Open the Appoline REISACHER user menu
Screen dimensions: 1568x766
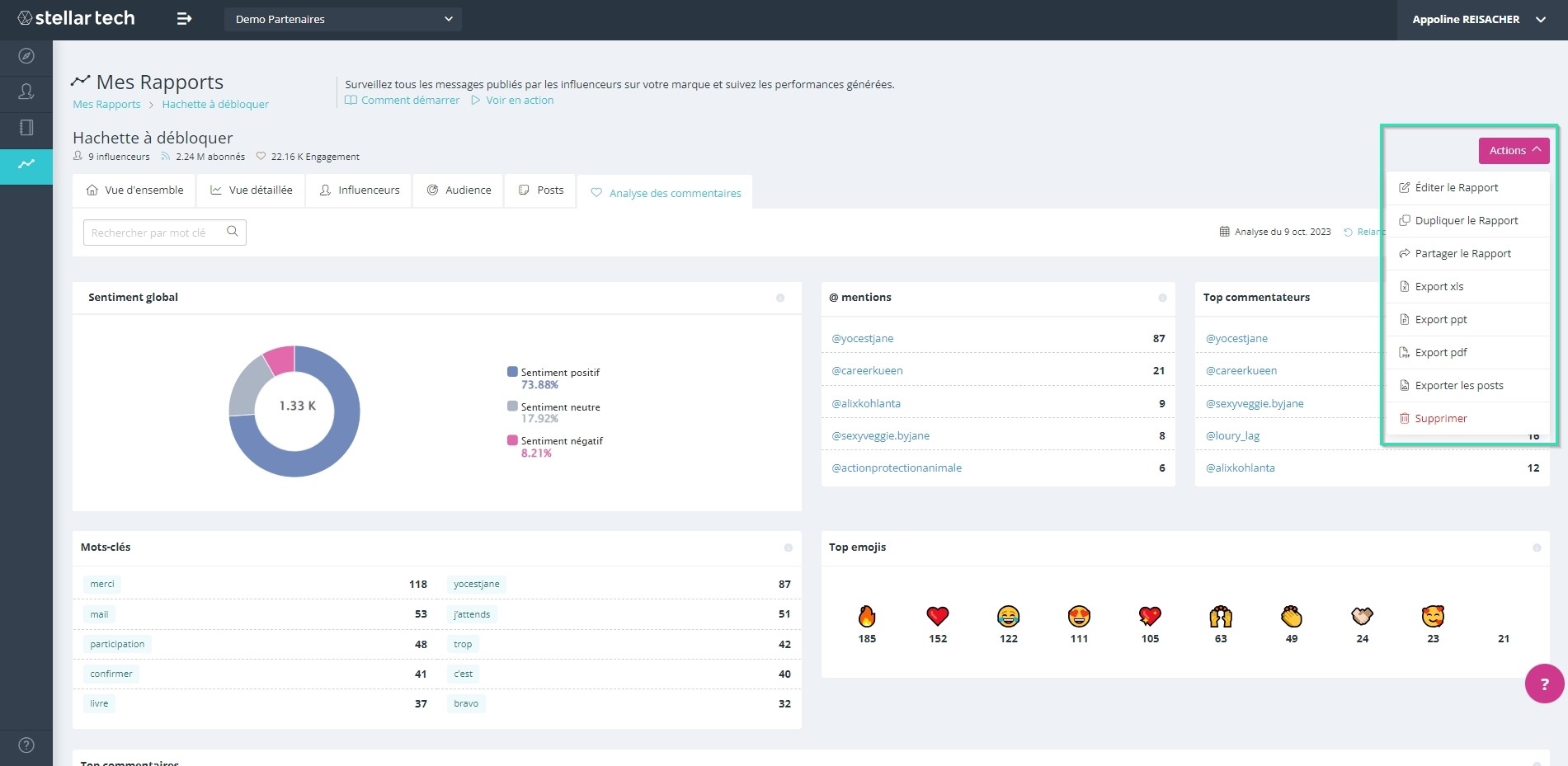1479,20
